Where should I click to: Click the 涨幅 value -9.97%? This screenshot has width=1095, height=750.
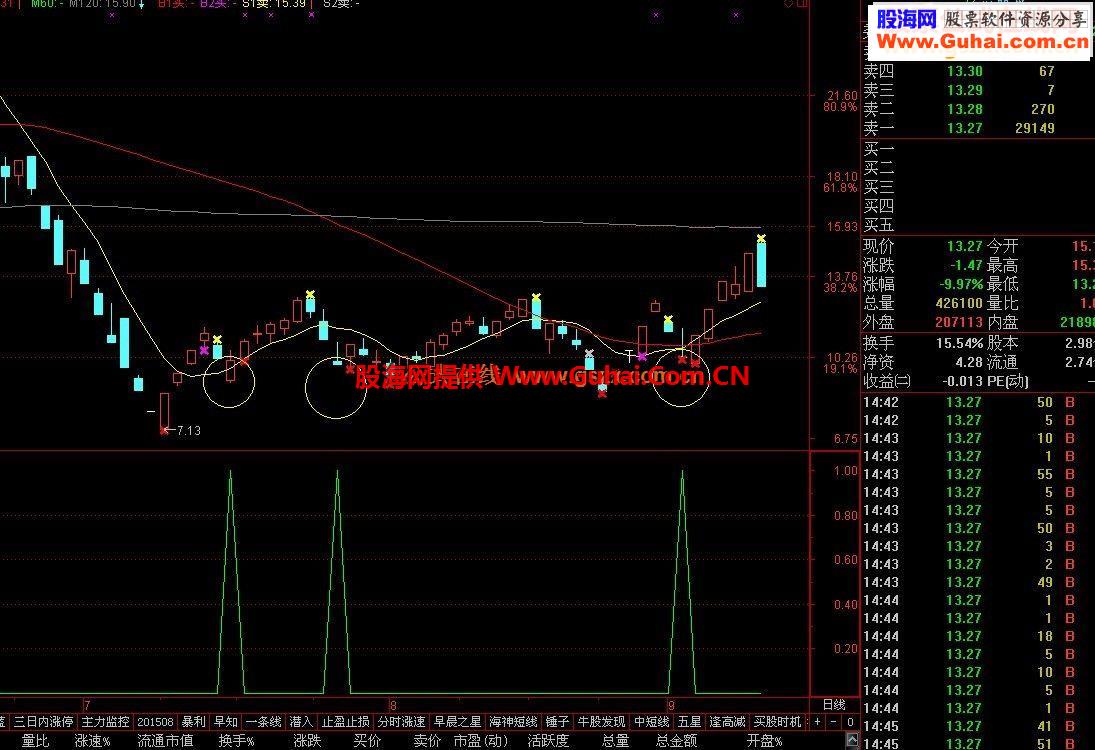click(x=960, y=284)
